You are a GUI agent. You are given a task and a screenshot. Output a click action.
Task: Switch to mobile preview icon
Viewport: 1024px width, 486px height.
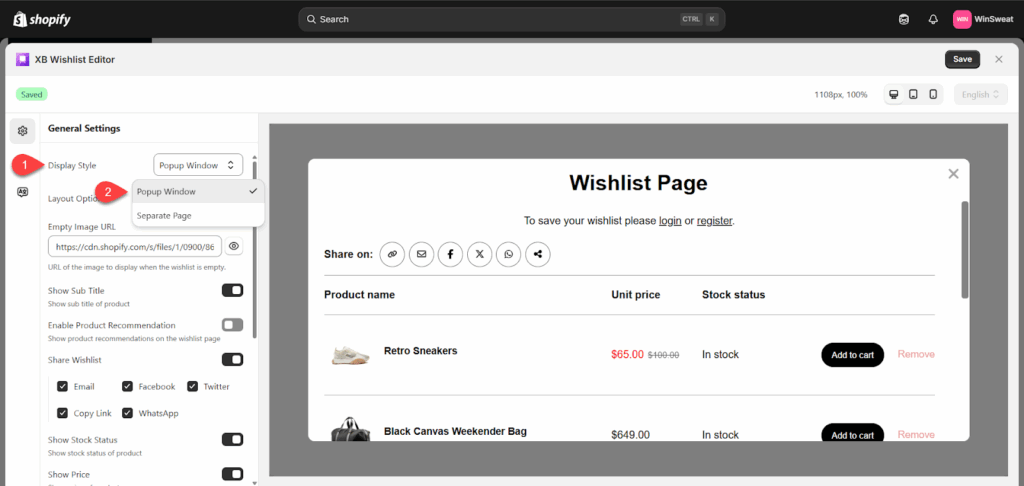[933, 94]
